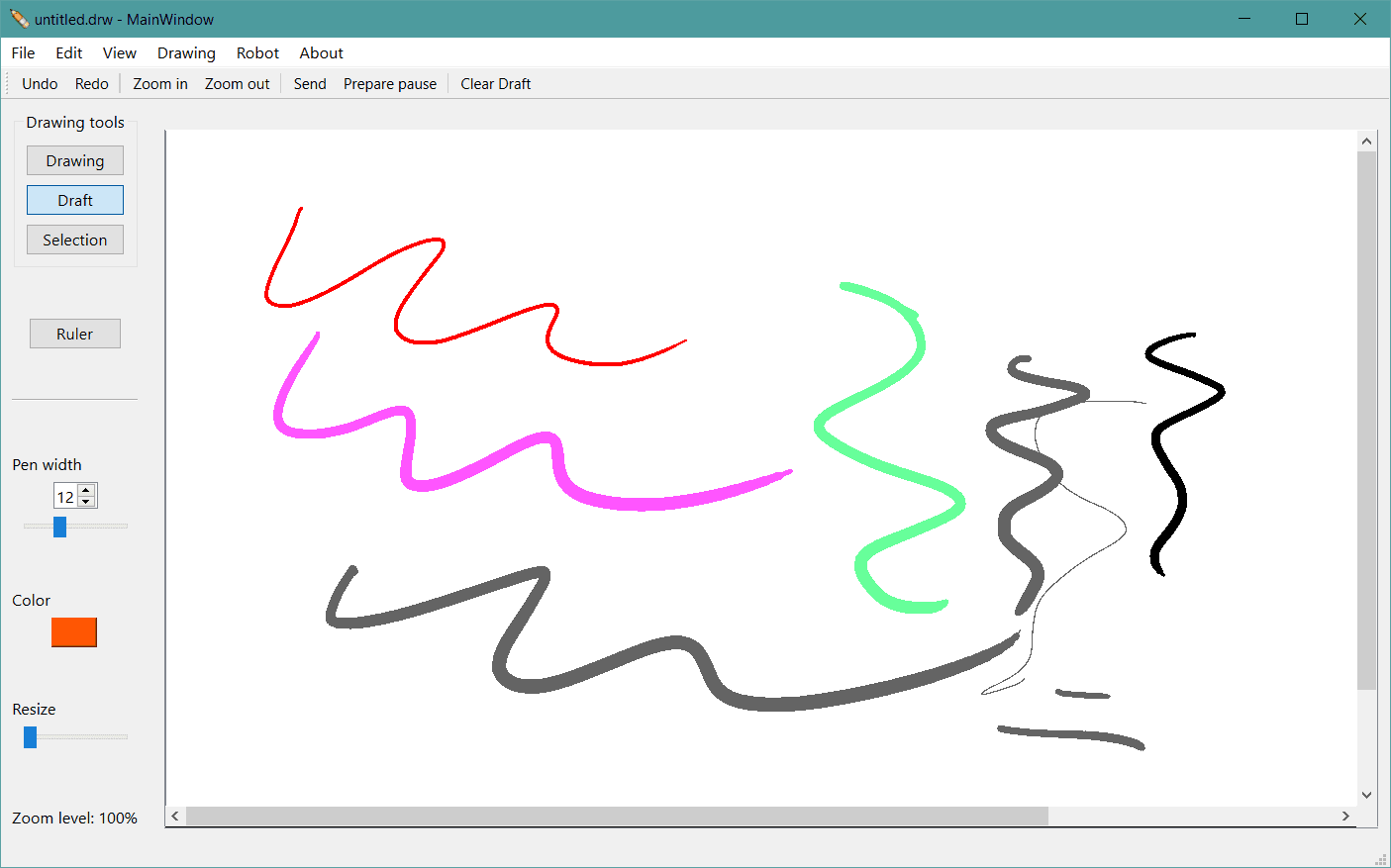Screen dimensions: 1391x868
Task: Click Clear Draft in the toolbar
Action: 496,84
